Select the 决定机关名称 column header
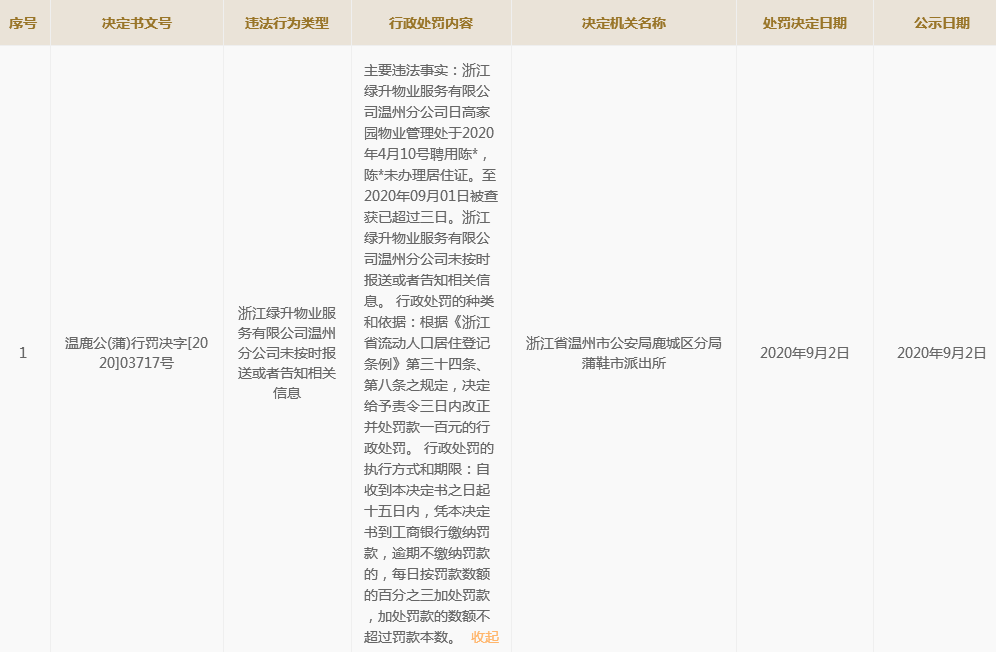 tap(624, 24)
